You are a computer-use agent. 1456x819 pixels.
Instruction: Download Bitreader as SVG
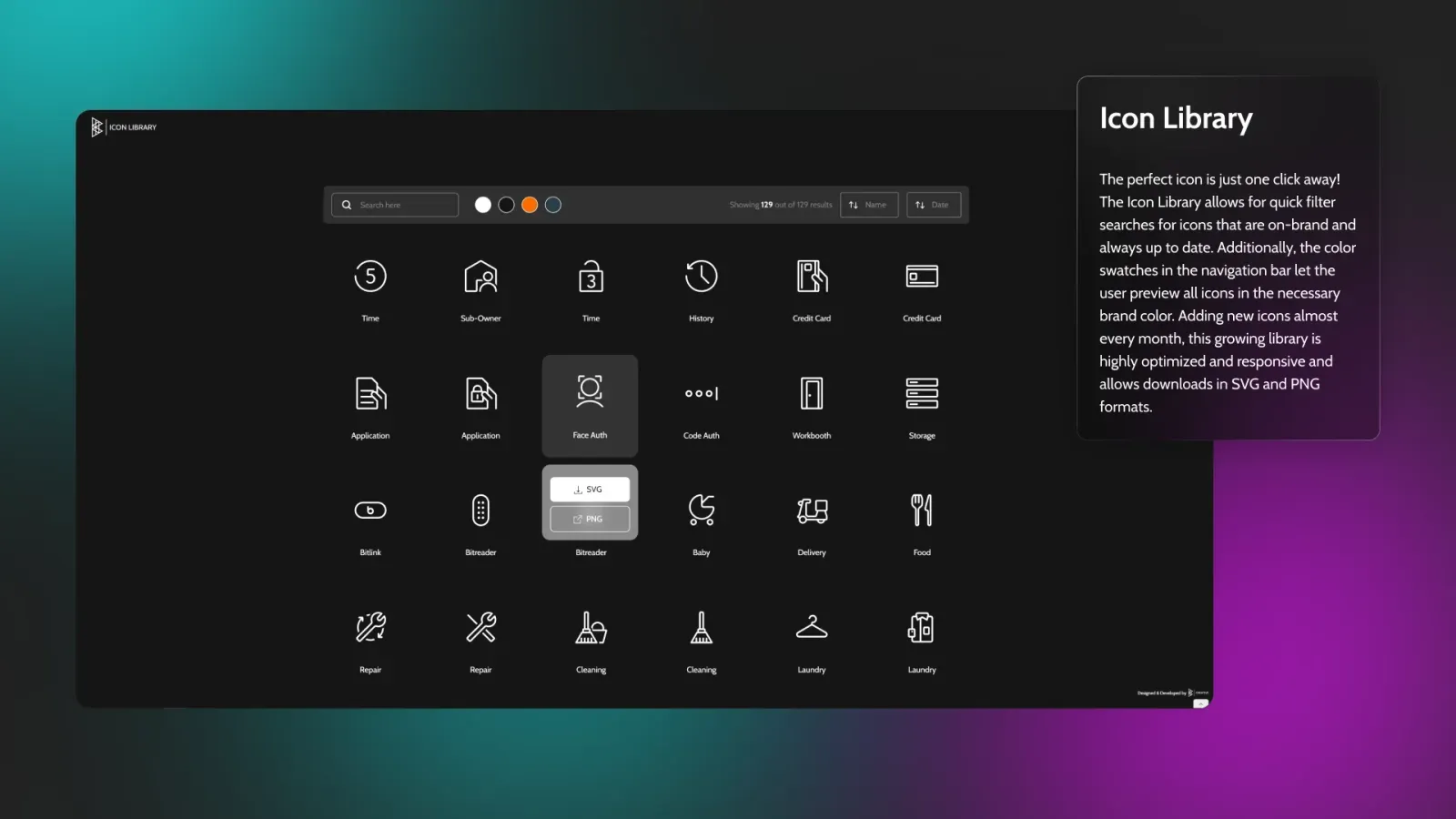(x=590, y=489)
